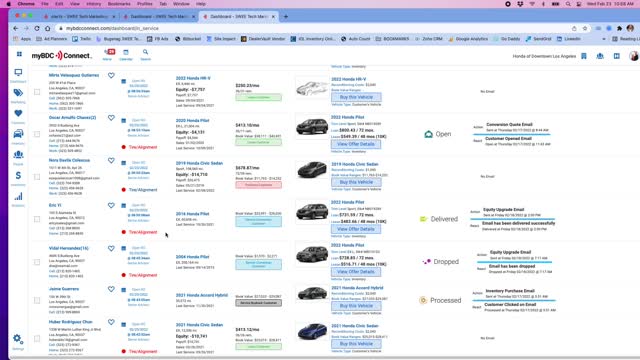
Task: Favorite Huber Rodriguez Chun with heart icon
Action: click(111, 322)
